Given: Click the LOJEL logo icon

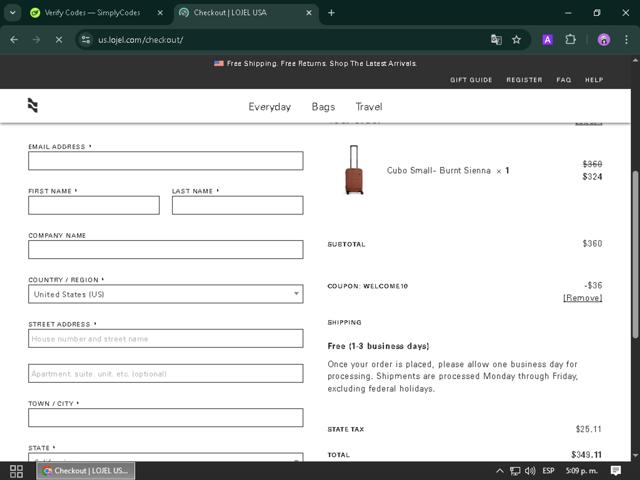Looking at the screenshot, I should click(x=33, y=105).
